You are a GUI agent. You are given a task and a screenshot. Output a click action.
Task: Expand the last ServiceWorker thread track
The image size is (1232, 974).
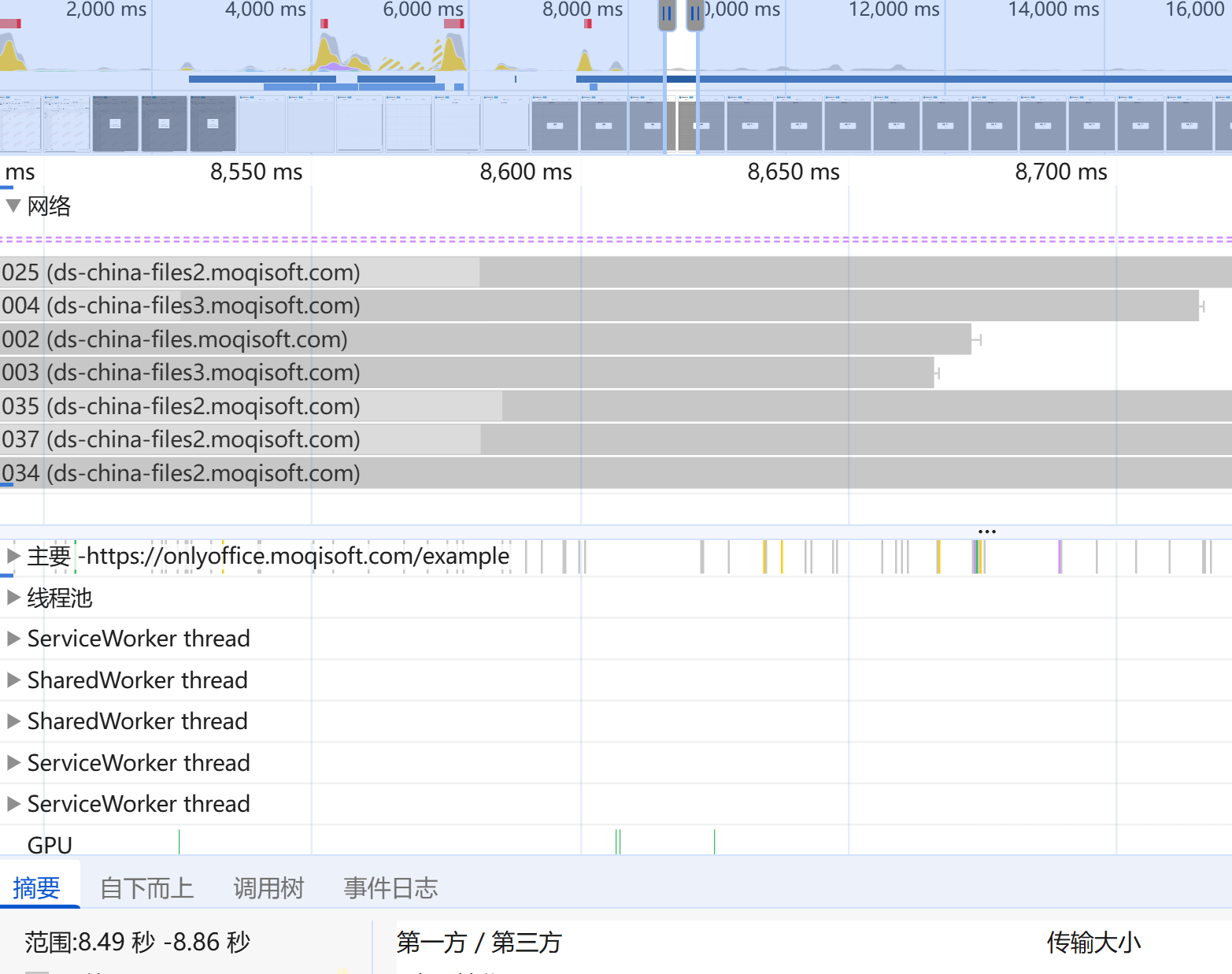(13, 804)
